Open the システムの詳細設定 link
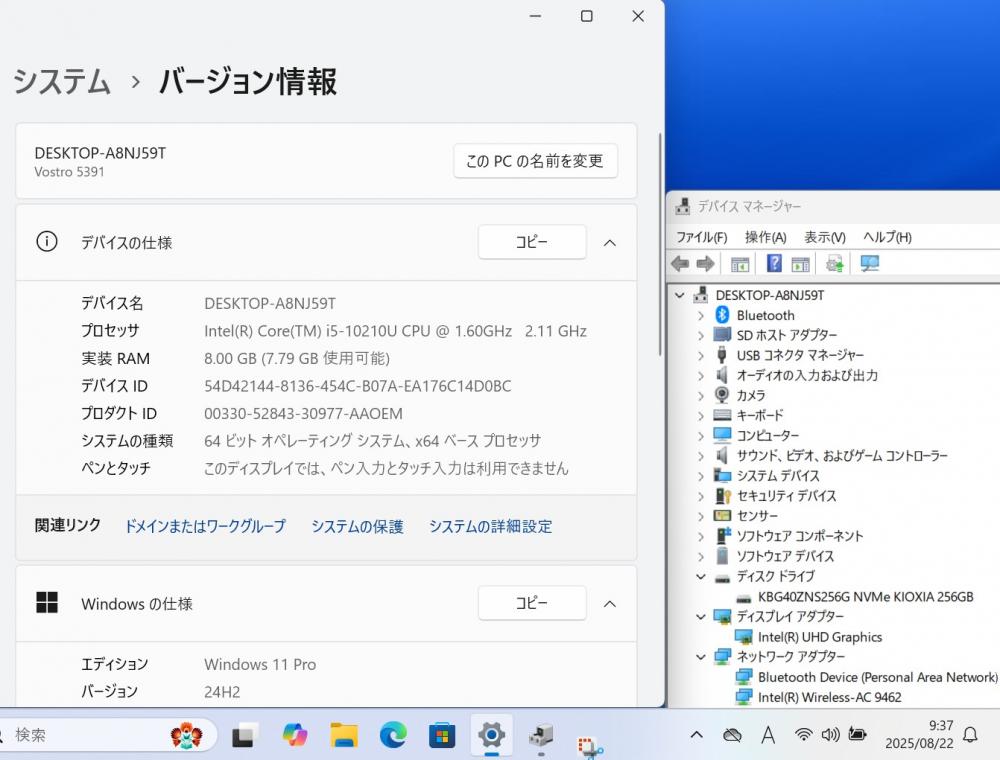Image resolution: width=1000 pixels, height=760 pixels. pyautogui.click(x=490, y=526)
